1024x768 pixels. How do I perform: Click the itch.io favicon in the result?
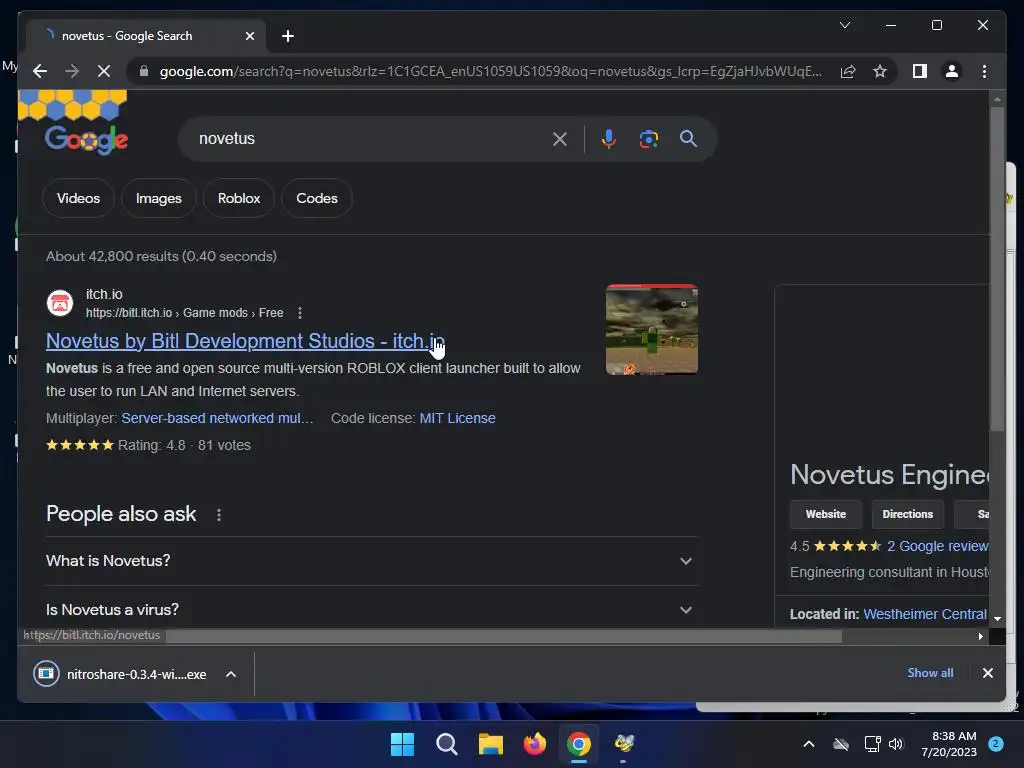[59, 303]
